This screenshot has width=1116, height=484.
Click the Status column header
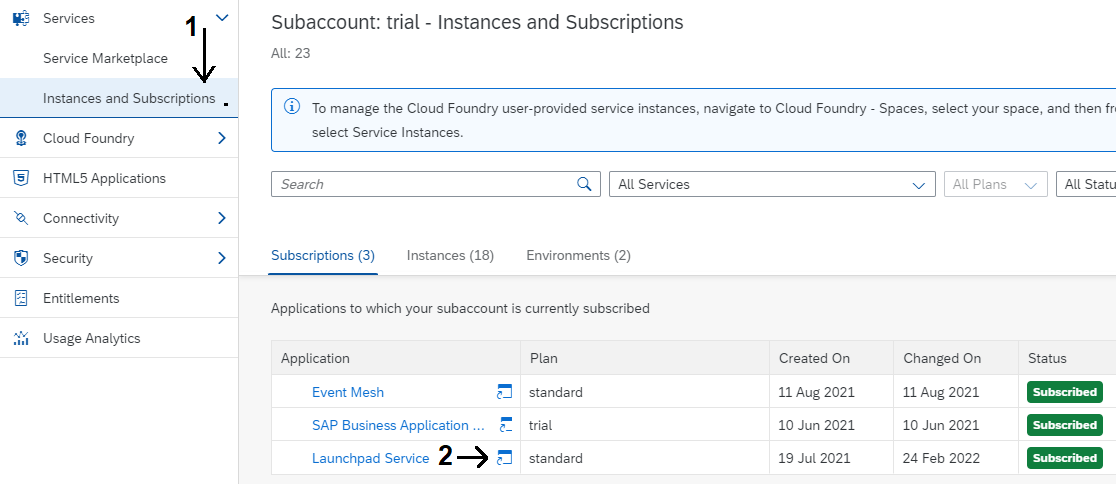pyautogui.click(x=1067, y=358)
